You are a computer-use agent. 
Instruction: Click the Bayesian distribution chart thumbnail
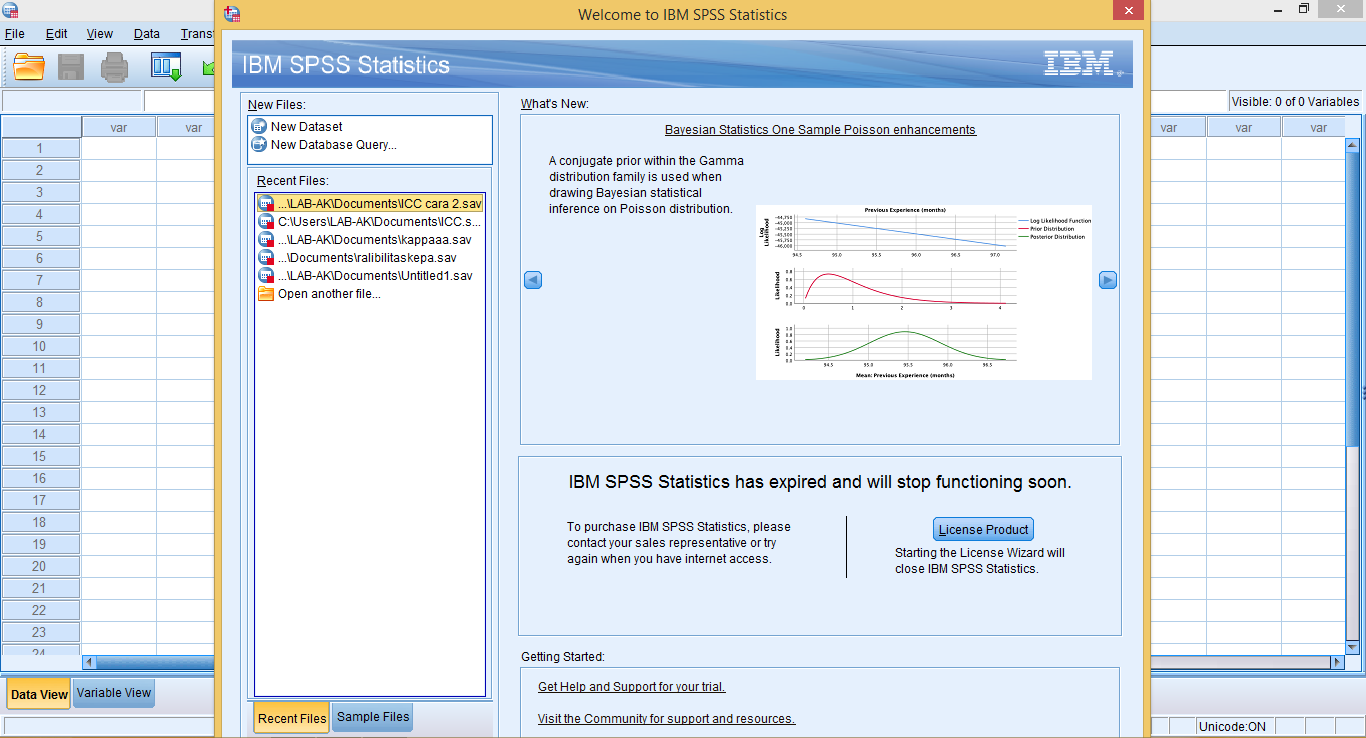coord(924,292)
